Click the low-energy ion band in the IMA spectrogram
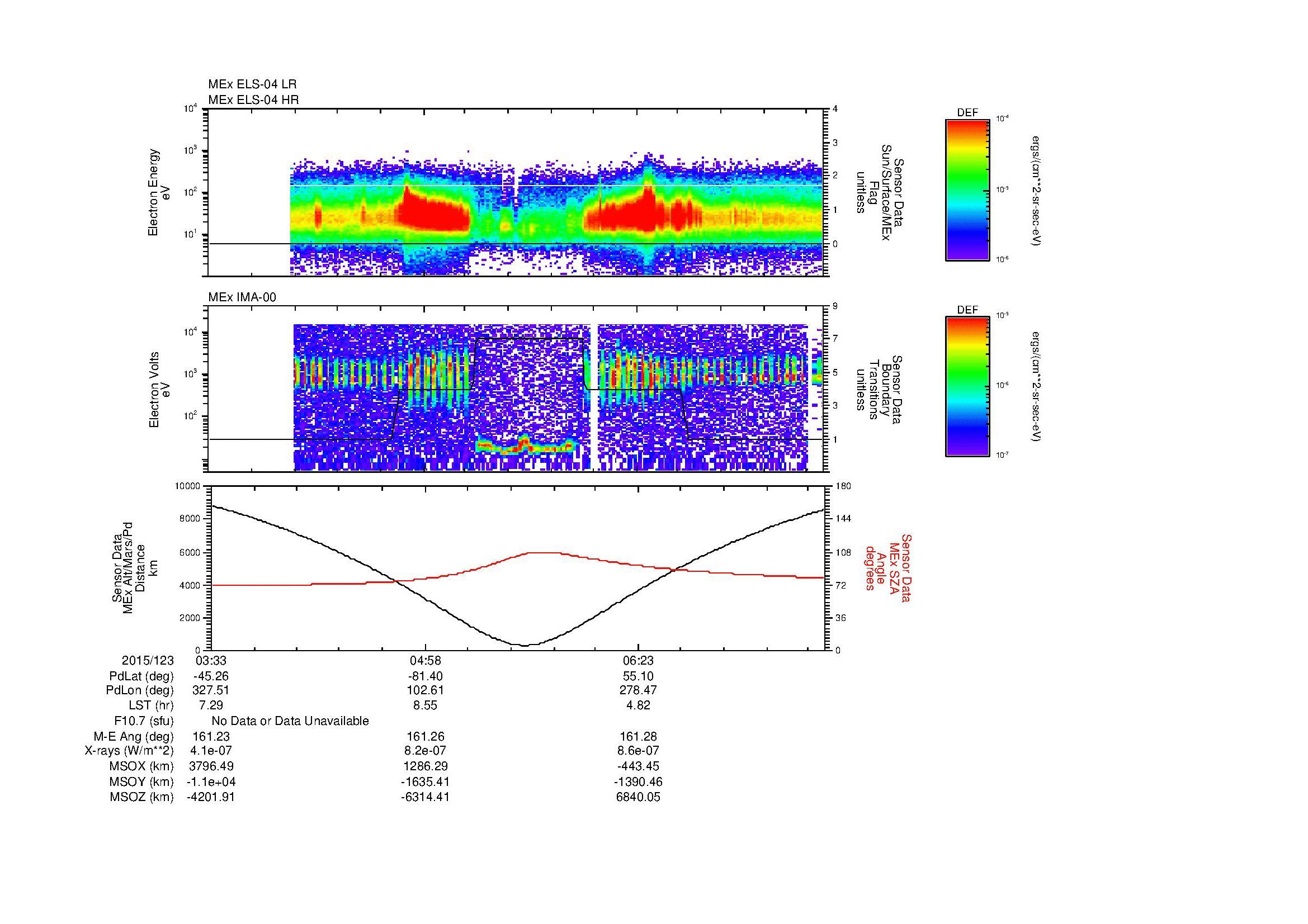The width and height of the screenshot is (1308, 924). point(525,446)
